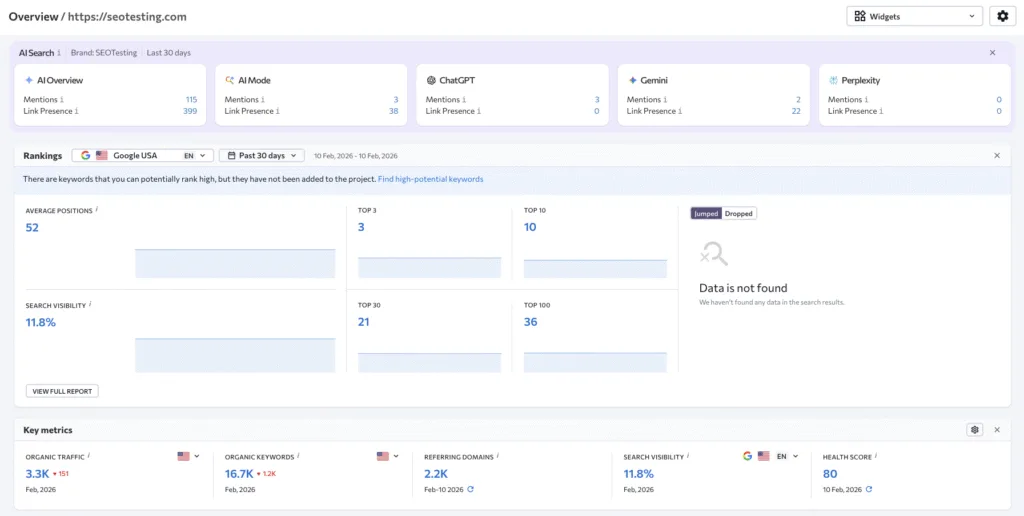
Task: Open the Past 30 days date dropdown
Action: (x=261, y=155)
